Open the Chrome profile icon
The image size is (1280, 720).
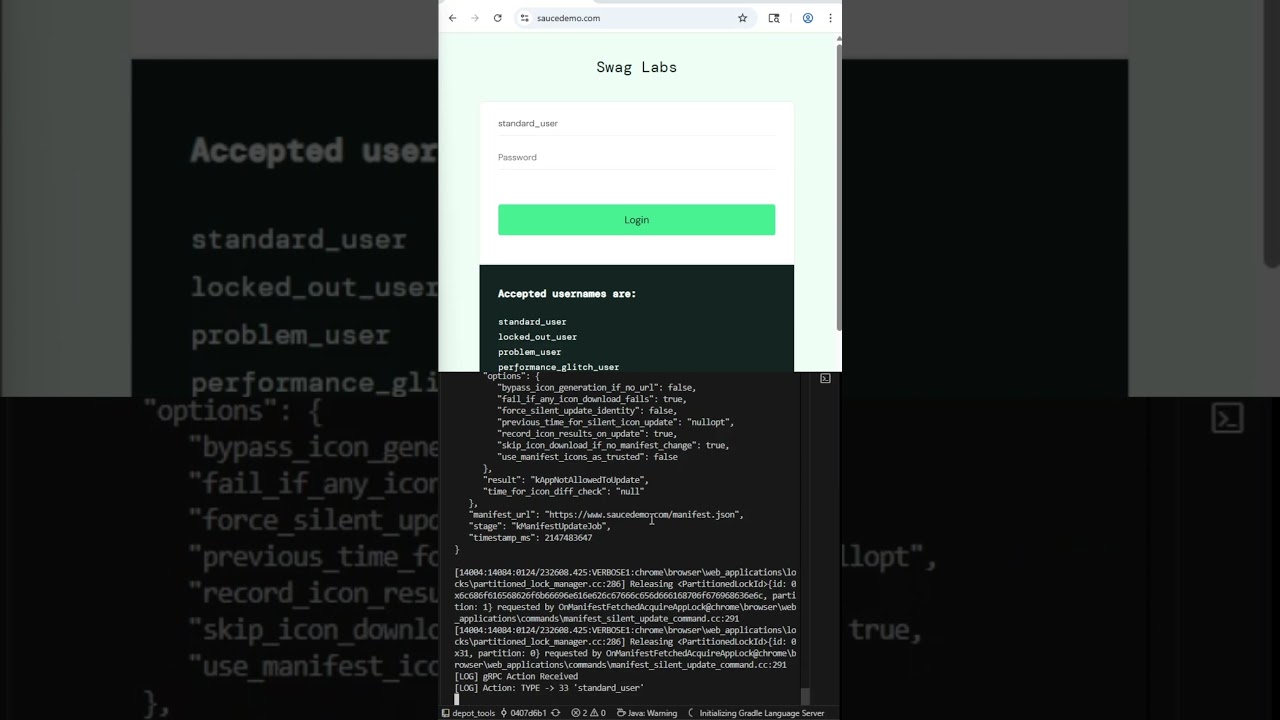(808, 18)
